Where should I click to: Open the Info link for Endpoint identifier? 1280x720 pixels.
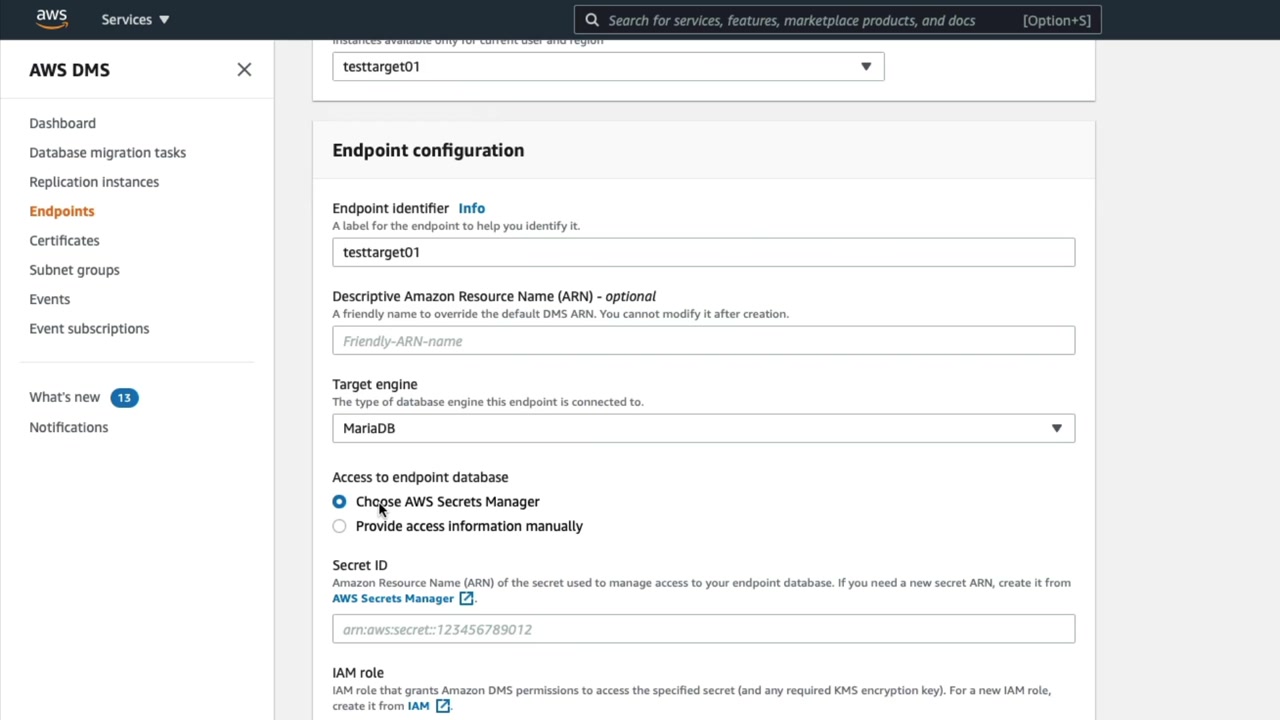tap(471, 208)
